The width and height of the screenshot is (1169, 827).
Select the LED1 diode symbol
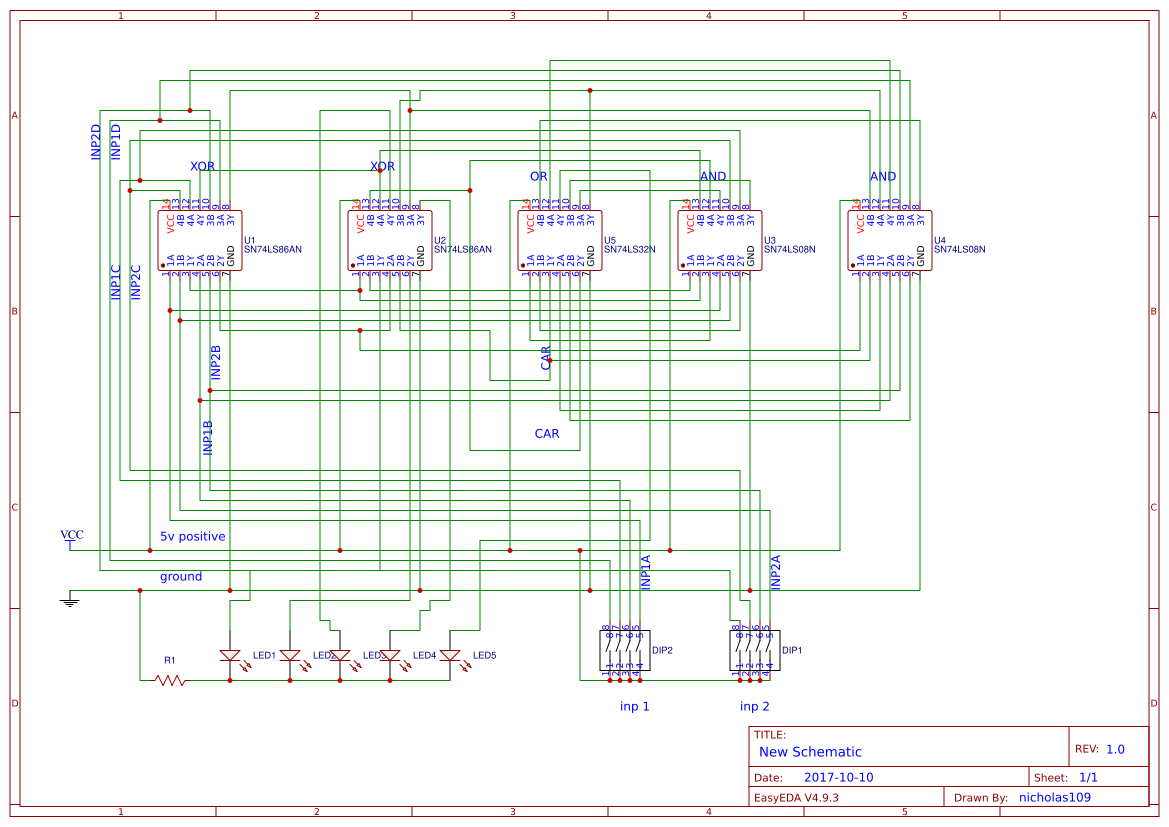[x=230, y=655]
